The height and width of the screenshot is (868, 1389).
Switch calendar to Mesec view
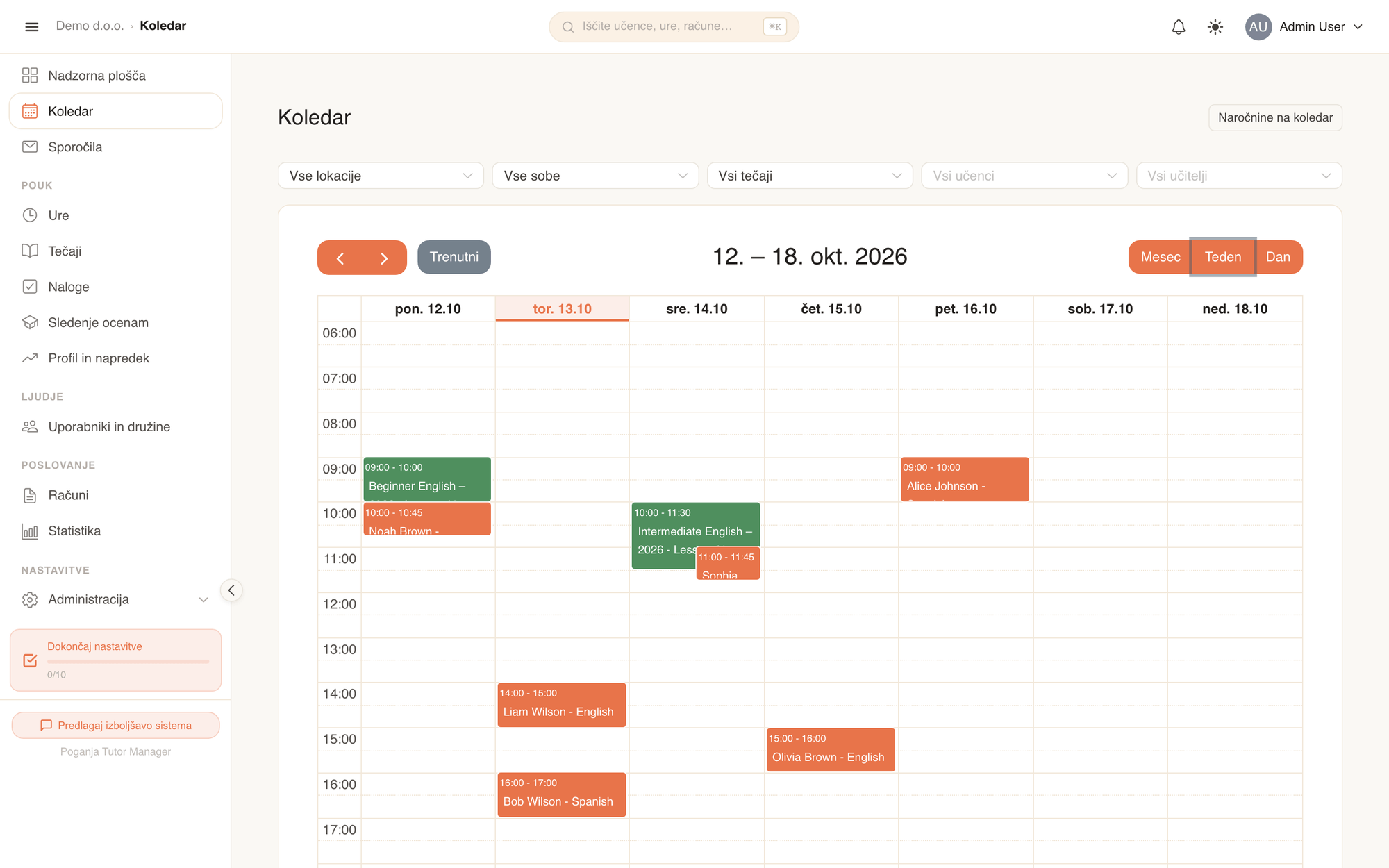point(1160,257)
